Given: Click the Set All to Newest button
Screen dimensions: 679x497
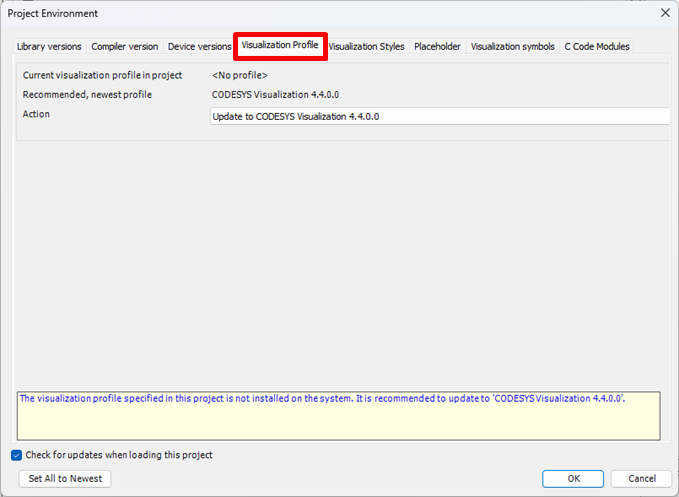Looking at the screenshot, I should click(65, 478).
